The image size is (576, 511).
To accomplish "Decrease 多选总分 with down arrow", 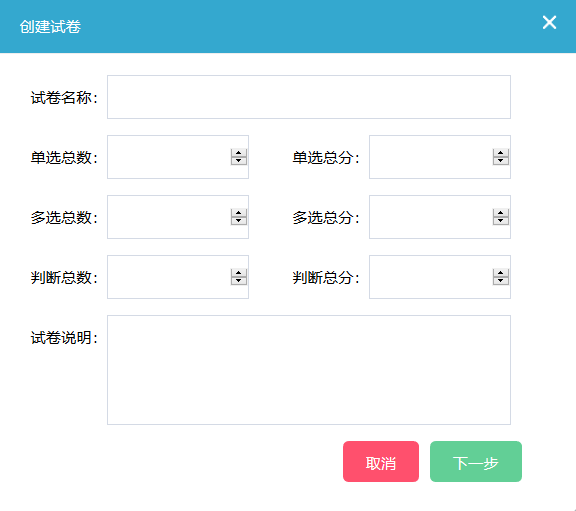I will (x=500, y=221).
